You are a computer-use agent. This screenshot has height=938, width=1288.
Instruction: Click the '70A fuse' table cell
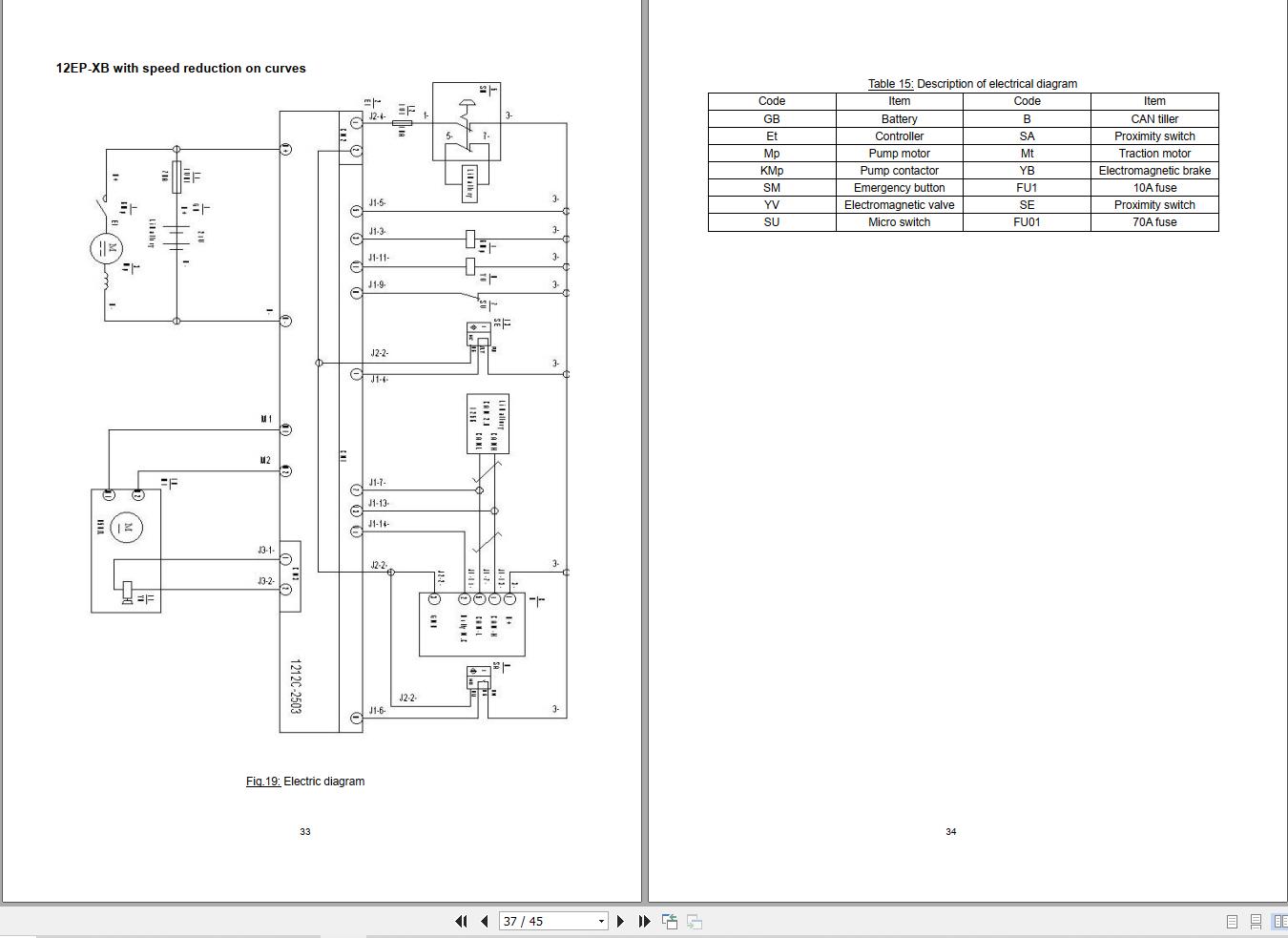(x=1154, y=221)
